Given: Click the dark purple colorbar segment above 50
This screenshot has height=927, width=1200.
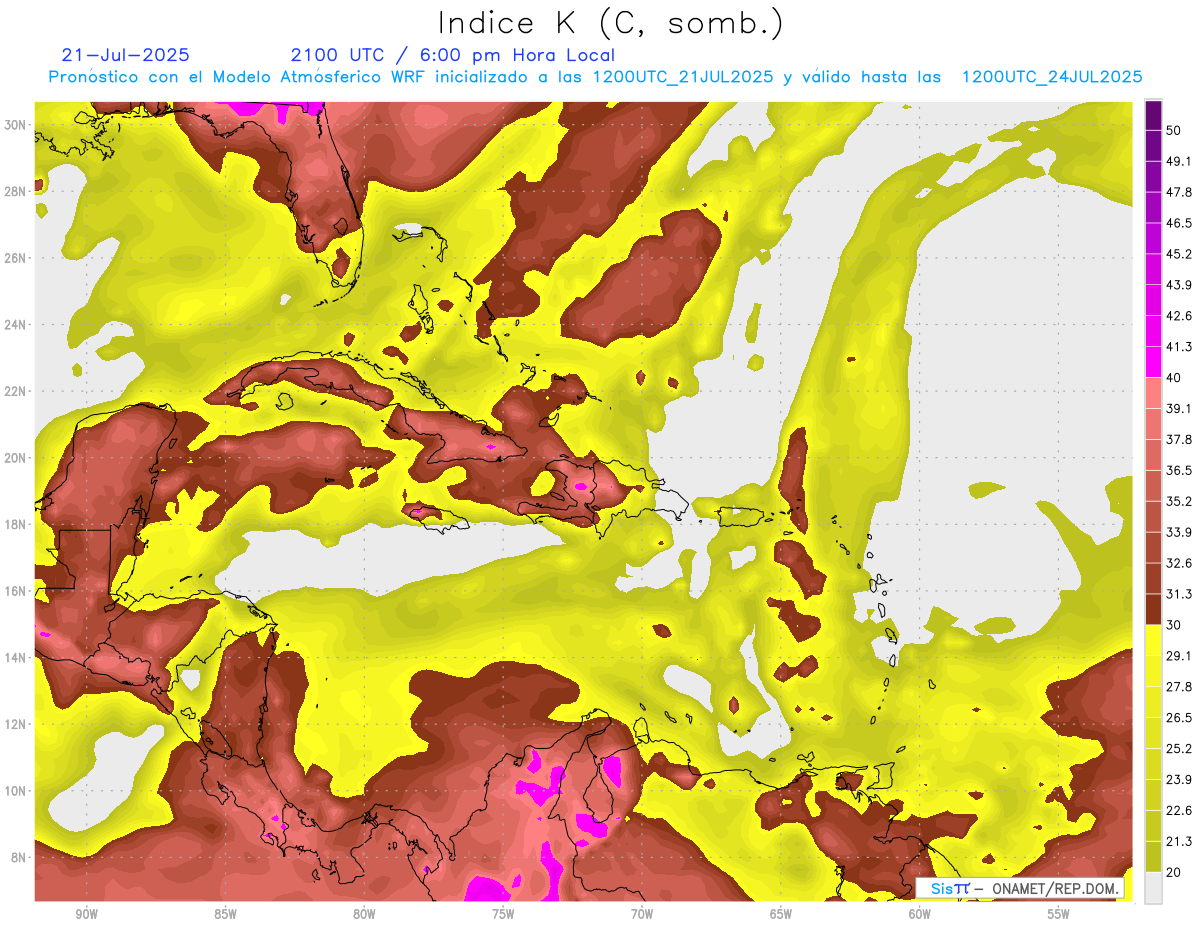Looking at the screenshot, I should point(1153,116).
